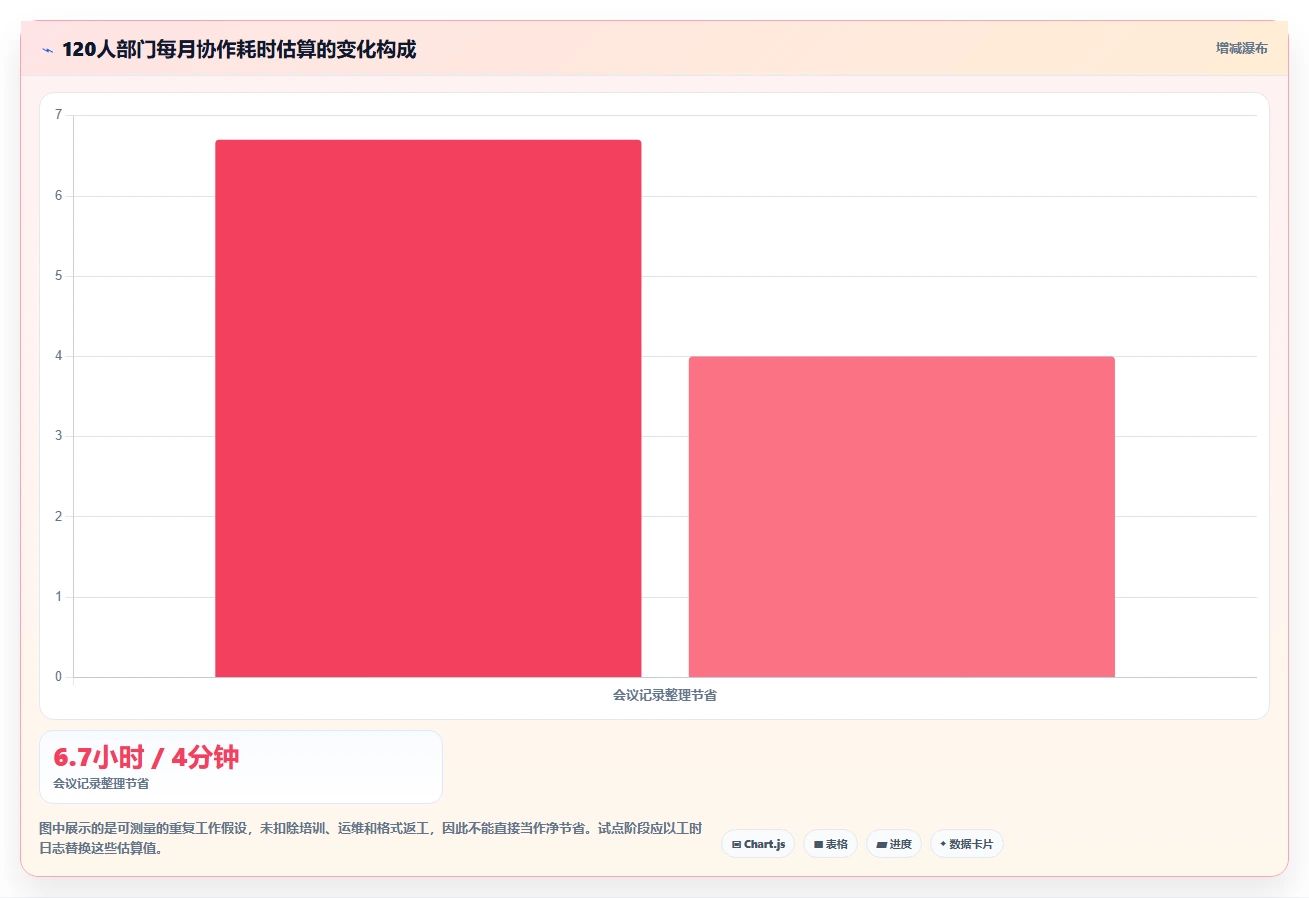Screen dimensions: 1309x898
Task: Click the x-axis label 会议记录整理节省
Action: click(665, 695)
